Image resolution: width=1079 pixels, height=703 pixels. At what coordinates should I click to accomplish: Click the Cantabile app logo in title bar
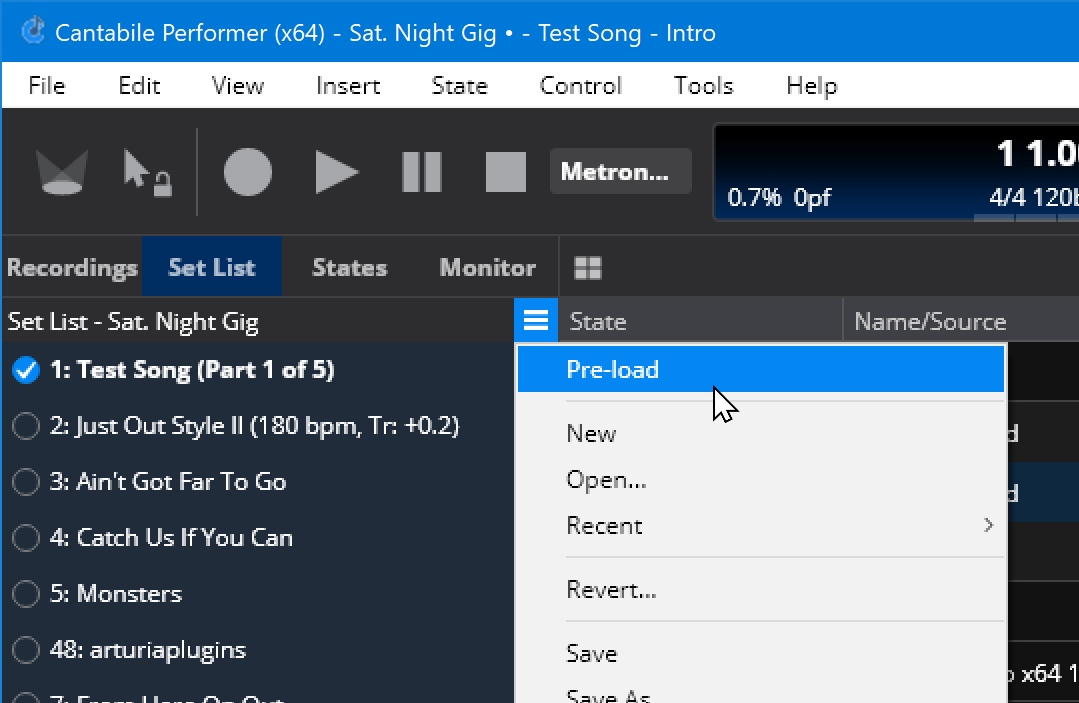(32, 31)
